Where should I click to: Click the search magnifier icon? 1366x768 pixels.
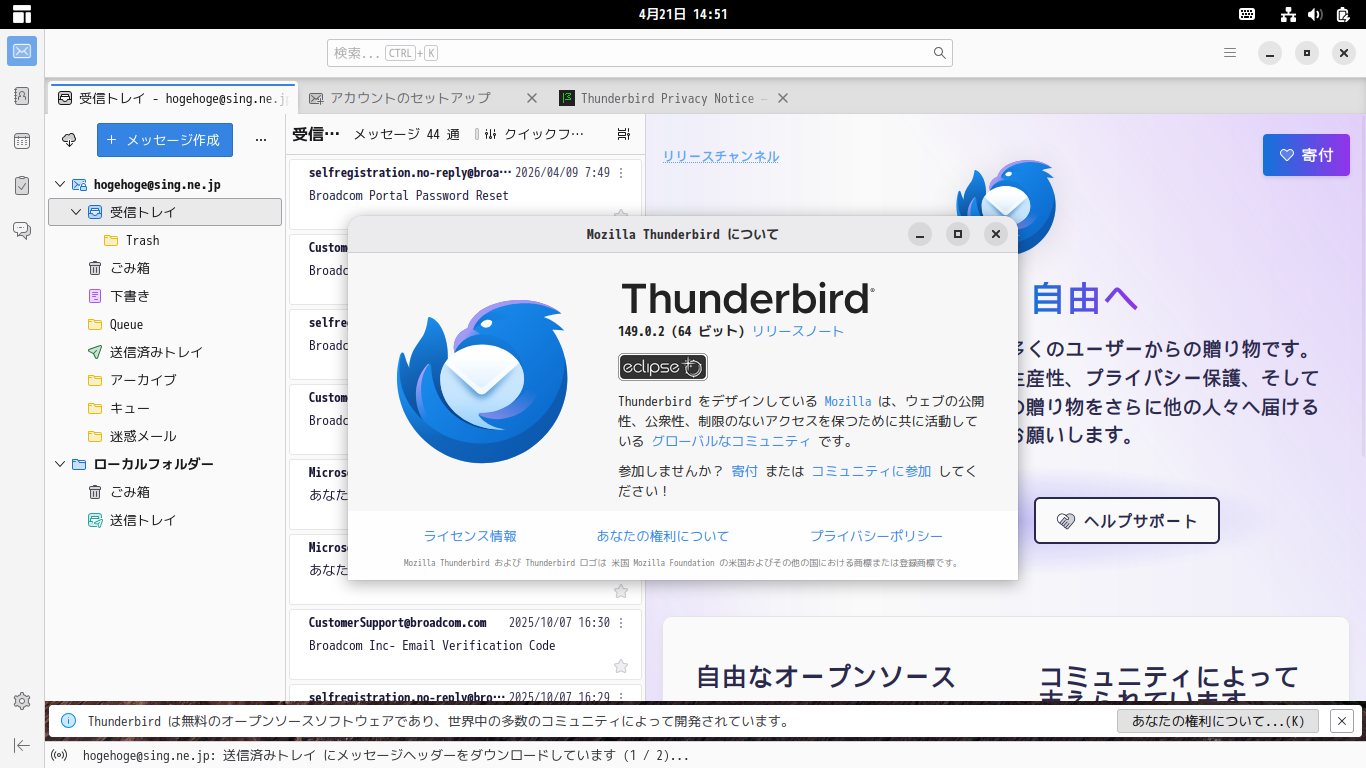pyautogui.click(x=940, y=53)
